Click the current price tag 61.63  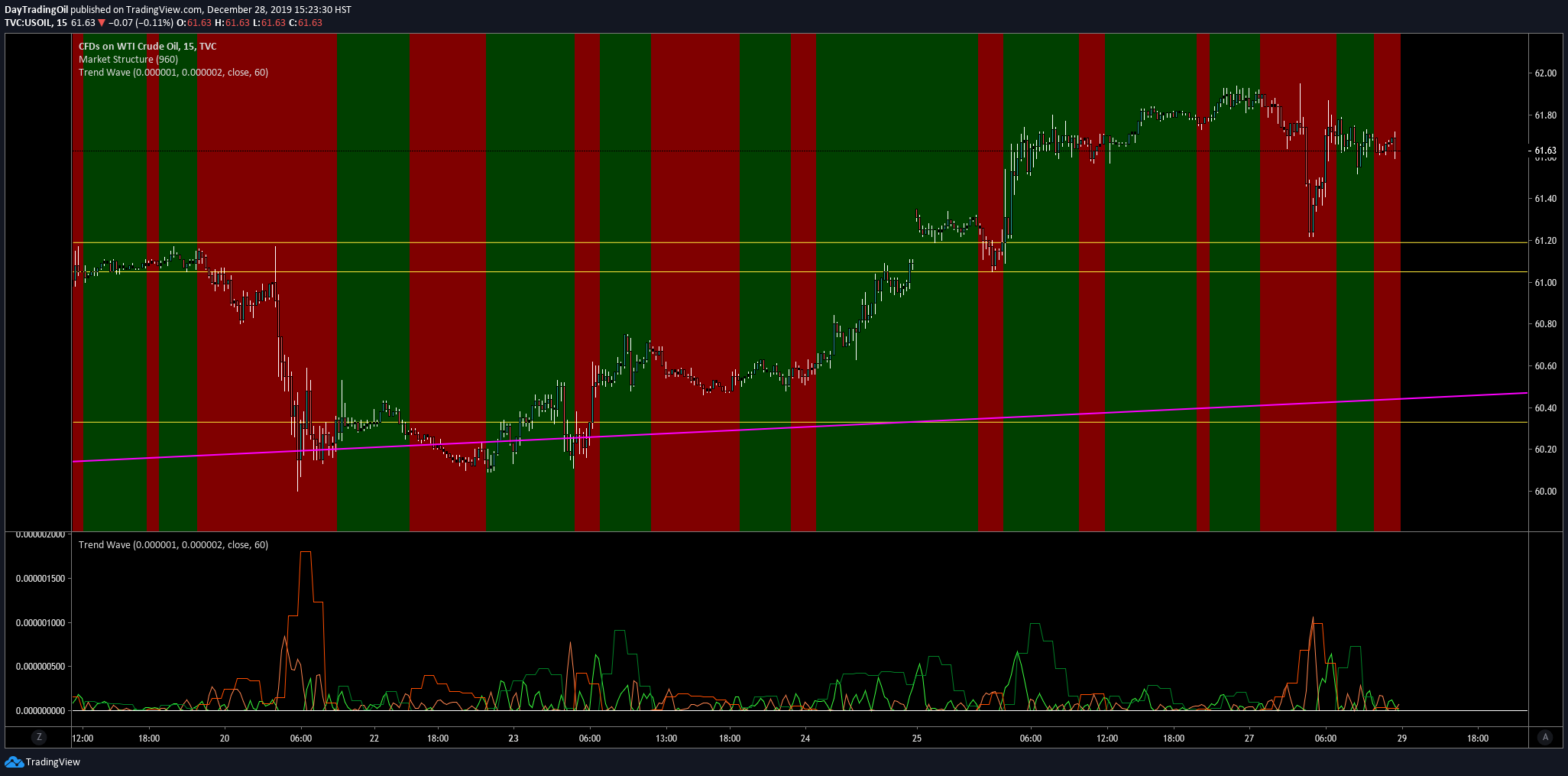[x=1546, y=151]
